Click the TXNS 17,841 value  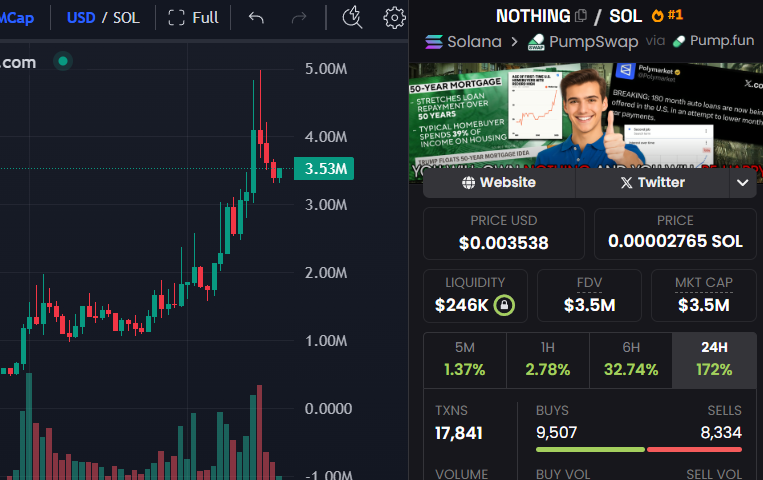458,433
